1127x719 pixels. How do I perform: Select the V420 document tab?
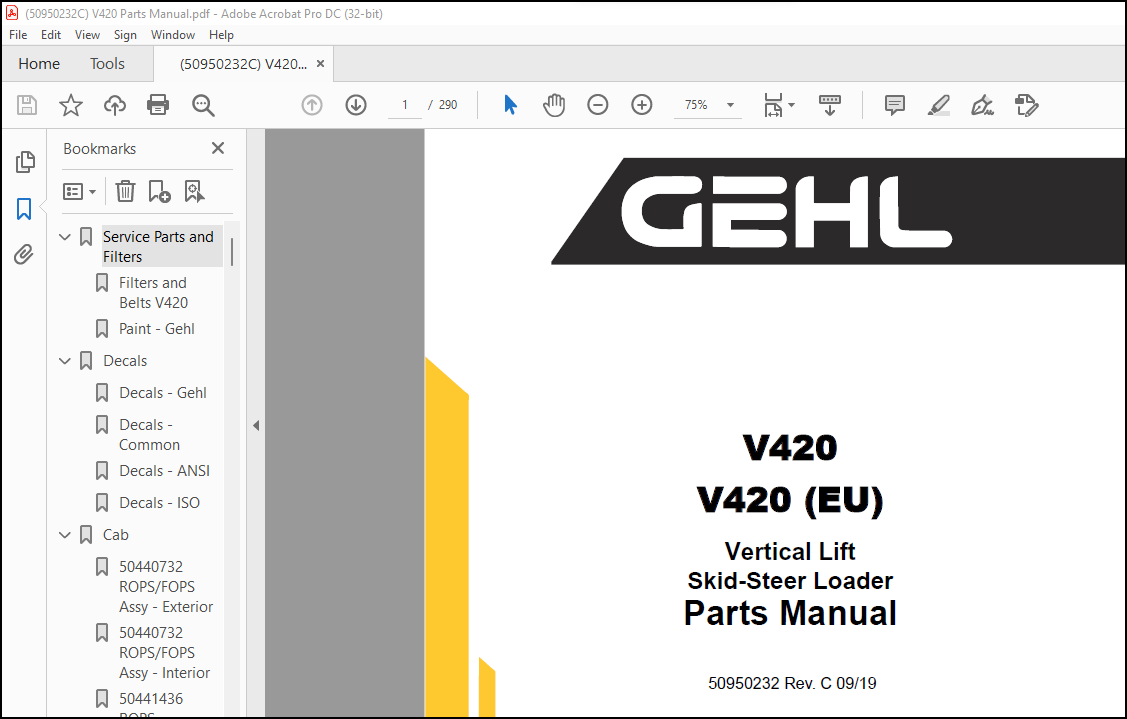[x=243, y=64]
